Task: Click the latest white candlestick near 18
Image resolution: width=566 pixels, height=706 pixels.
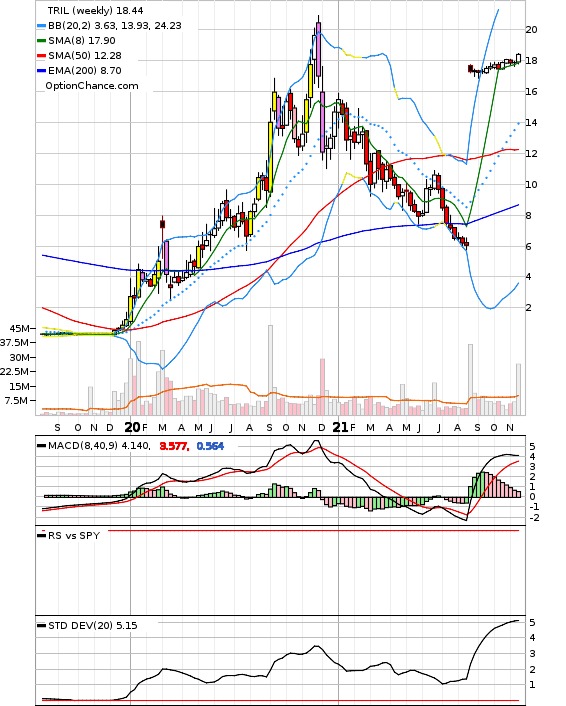Action: [518, 59]
